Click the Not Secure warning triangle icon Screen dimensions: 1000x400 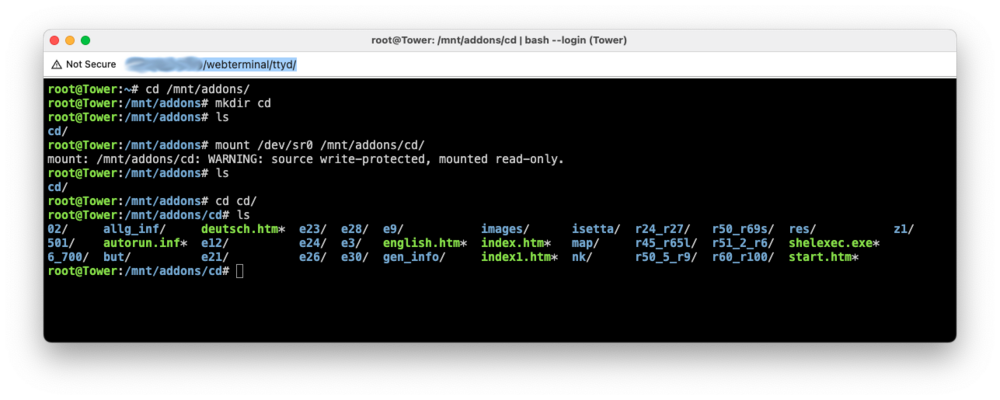(57, 64)
